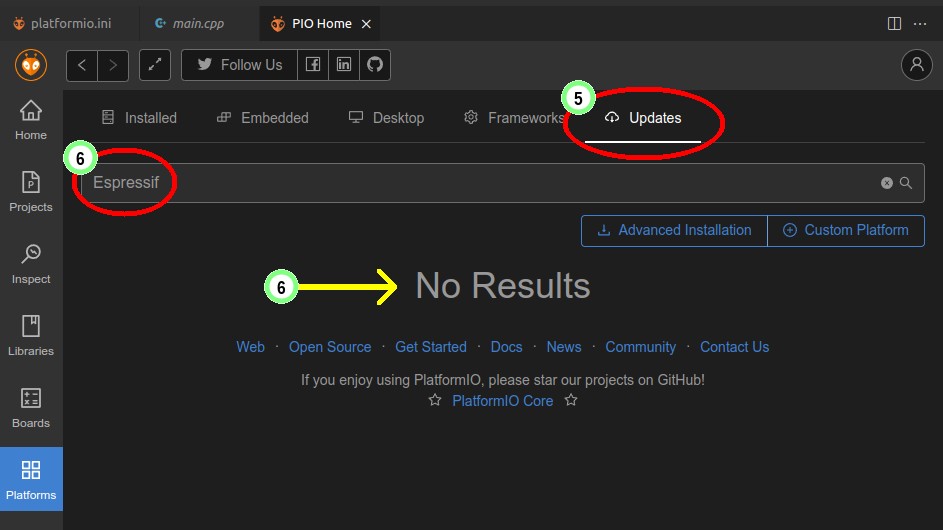Open the Home sidebar icon
The image size is (943, 530).
(x=31, y=119)
